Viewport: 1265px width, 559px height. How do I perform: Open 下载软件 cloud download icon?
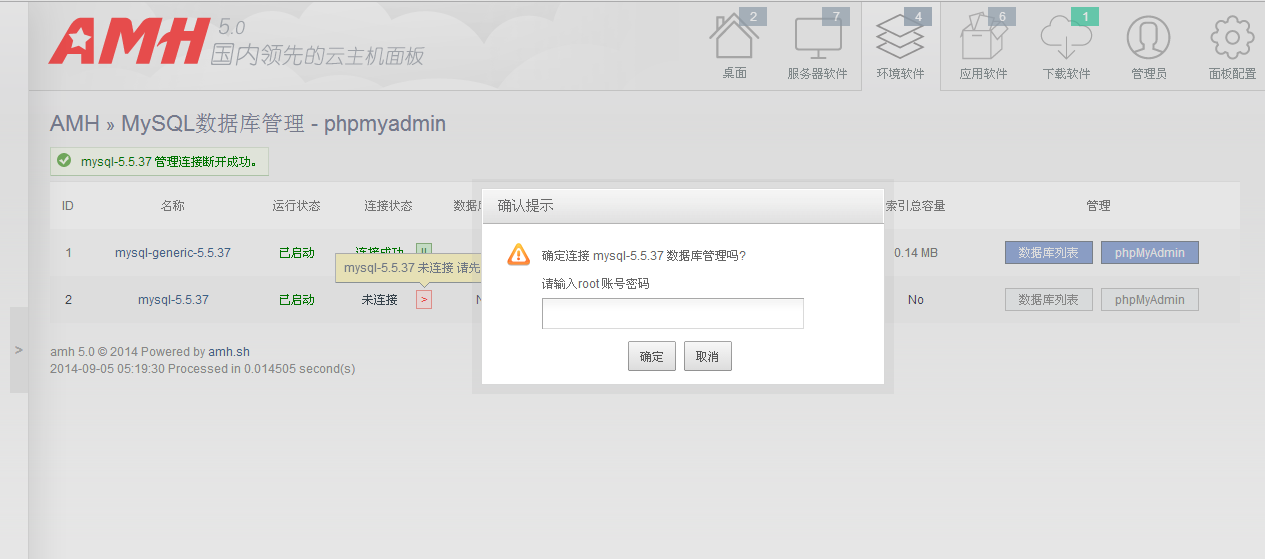tap(1066, 45)
